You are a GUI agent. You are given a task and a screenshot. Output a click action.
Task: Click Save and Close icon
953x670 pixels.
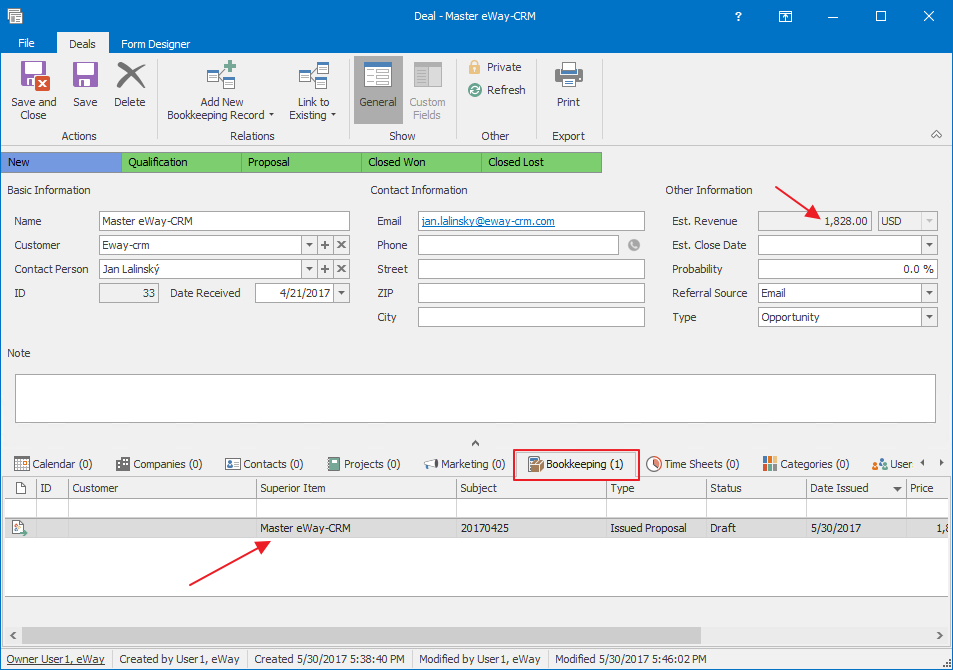click(x=34, y=75)
